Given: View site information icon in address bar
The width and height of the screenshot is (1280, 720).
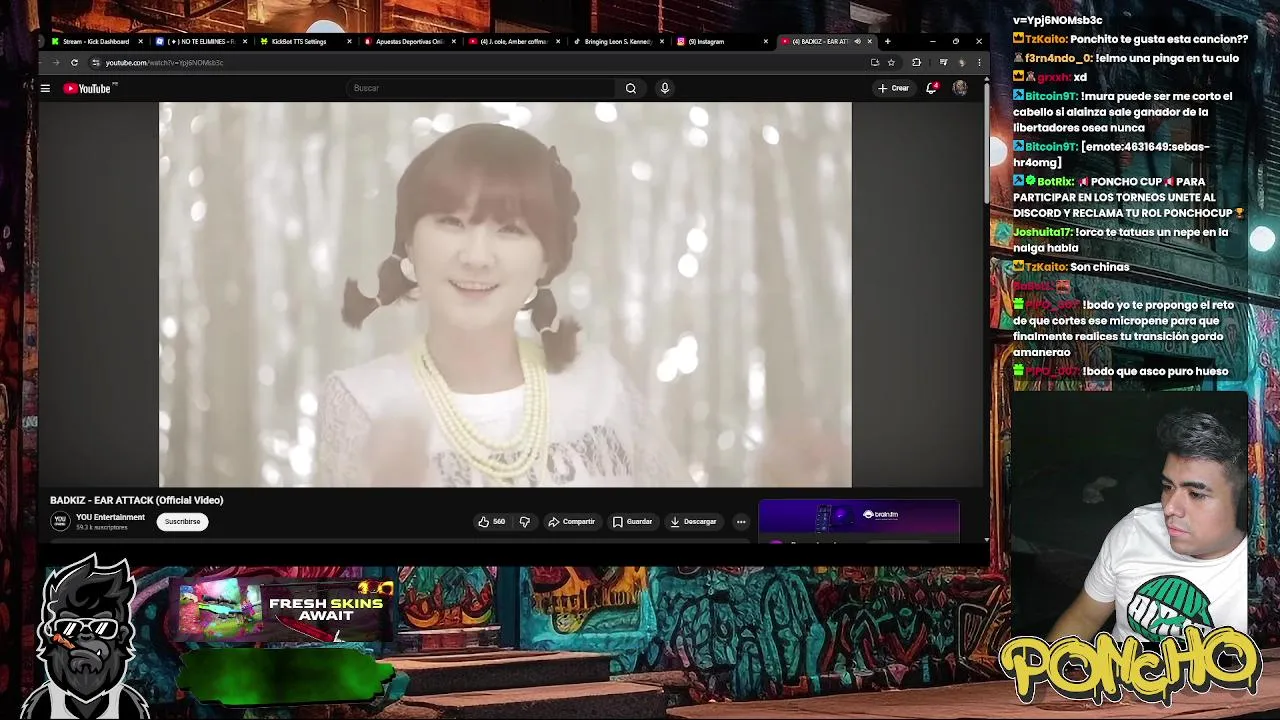Looking at the screenshot, I should tap(95, 62).
